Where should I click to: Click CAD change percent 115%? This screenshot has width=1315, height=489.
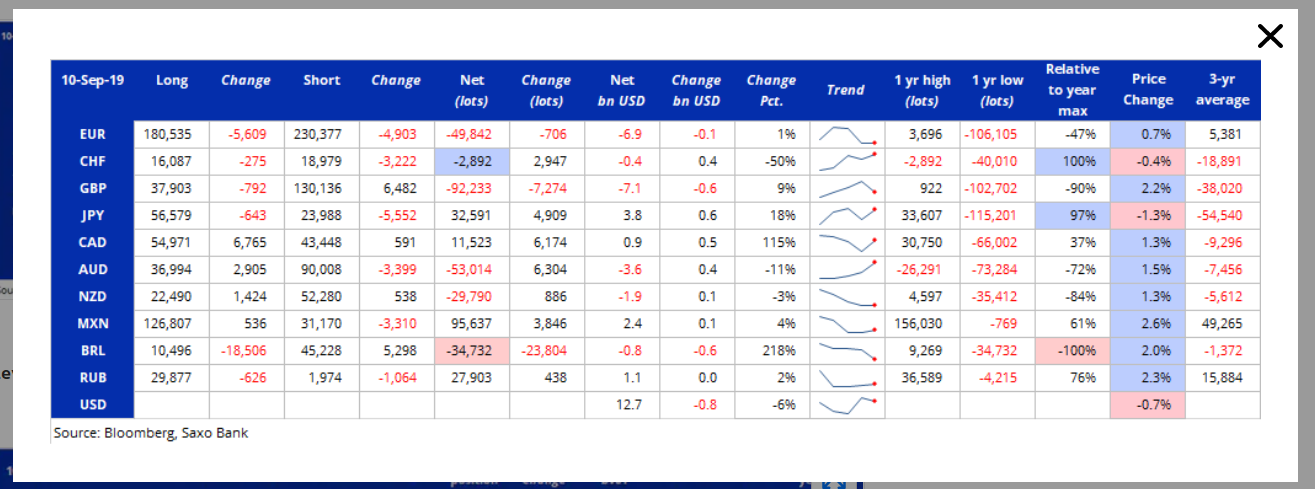coord(772,242)
